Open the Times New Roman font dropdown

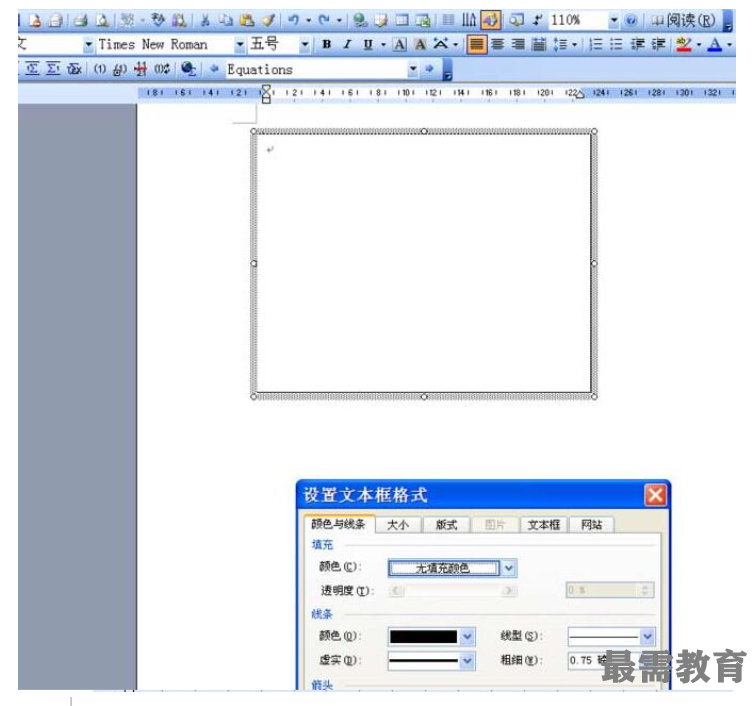point(240,45)
